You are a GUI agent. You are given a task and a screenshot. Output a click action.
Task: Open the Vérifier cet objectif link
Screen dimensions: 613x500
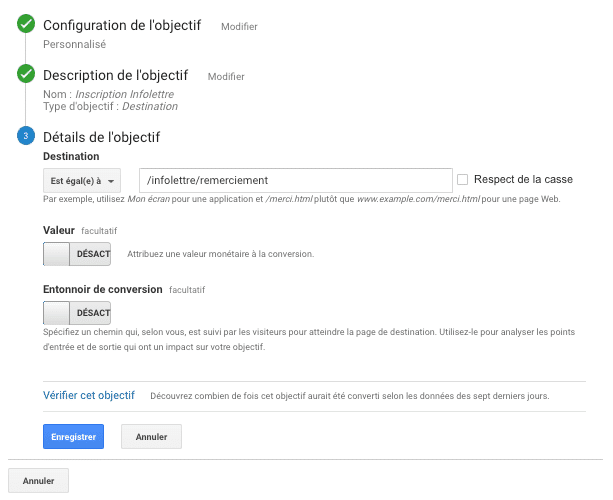click(89, 395)
